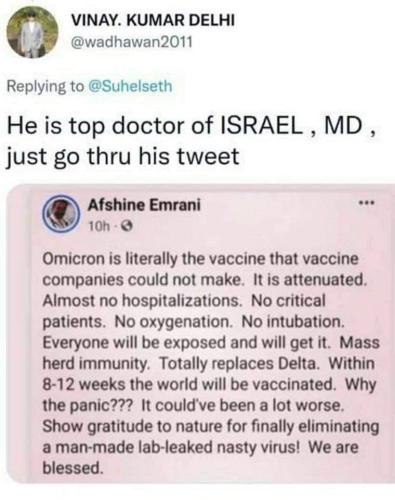Click the Replying to label
395x500 pixels.
46,87
